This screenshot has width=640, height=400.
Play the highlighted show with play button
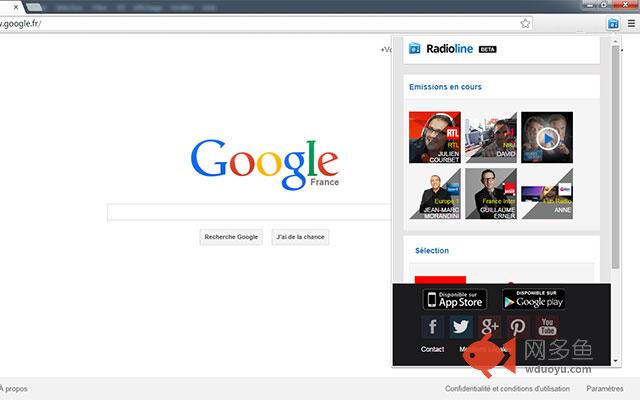547,138
